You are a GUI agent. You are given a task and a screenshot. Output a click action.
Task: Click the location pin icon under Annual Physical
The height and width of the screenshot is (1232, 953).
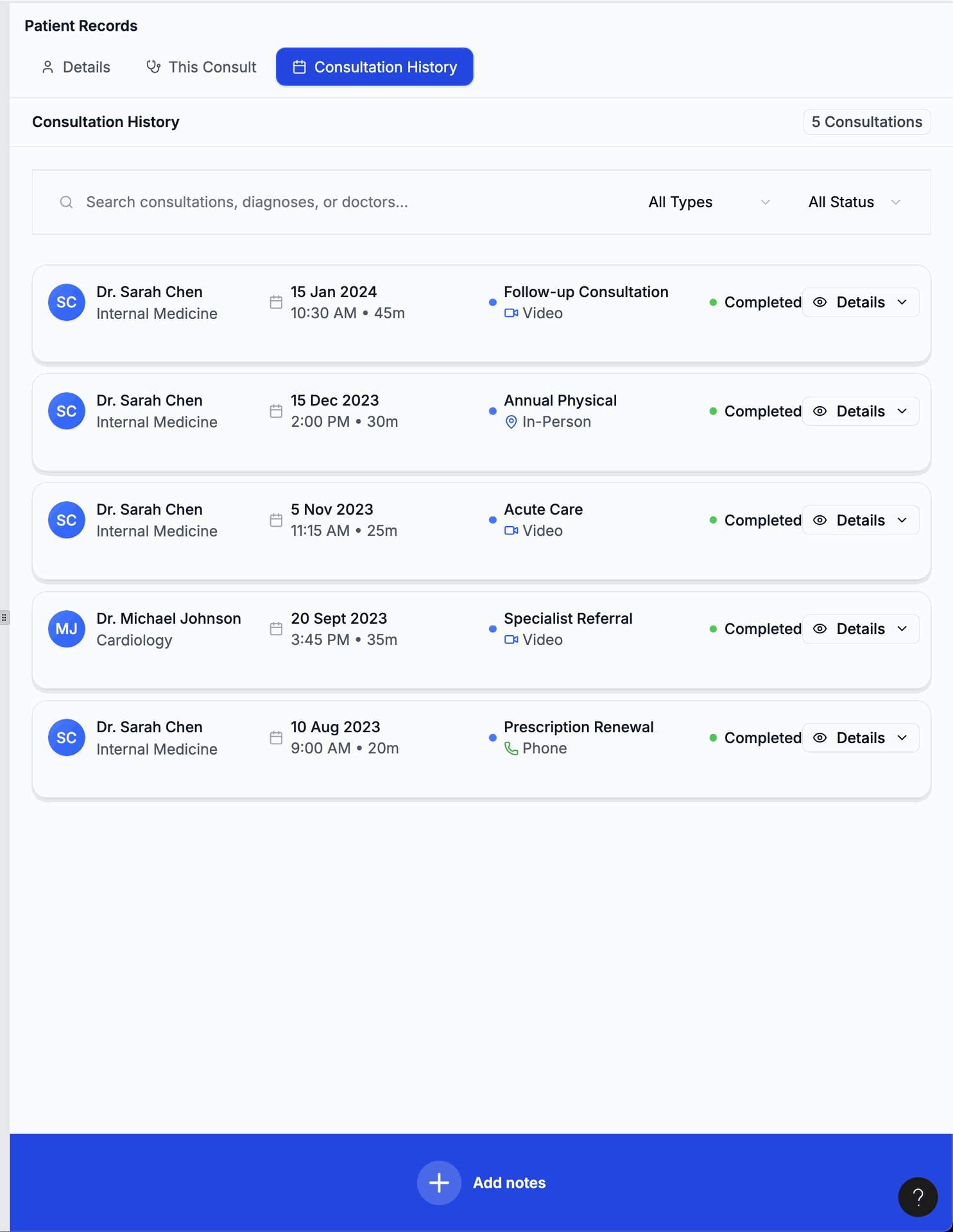(x=511, y=422)
